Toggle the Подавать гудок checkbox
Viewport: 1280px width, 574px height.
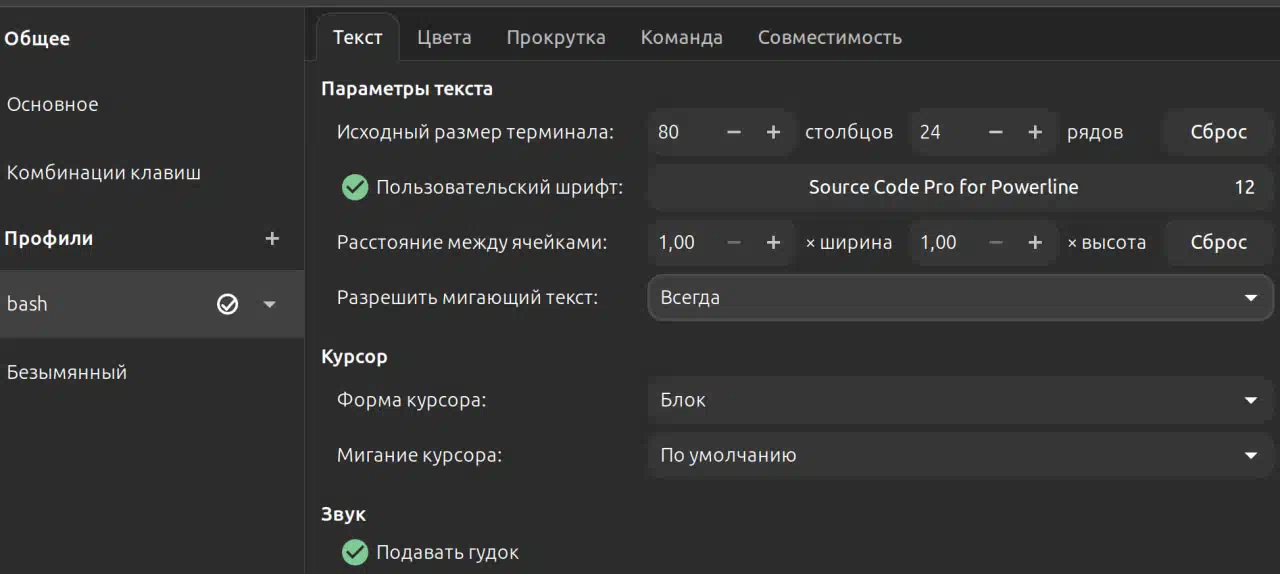coord(355,552)
